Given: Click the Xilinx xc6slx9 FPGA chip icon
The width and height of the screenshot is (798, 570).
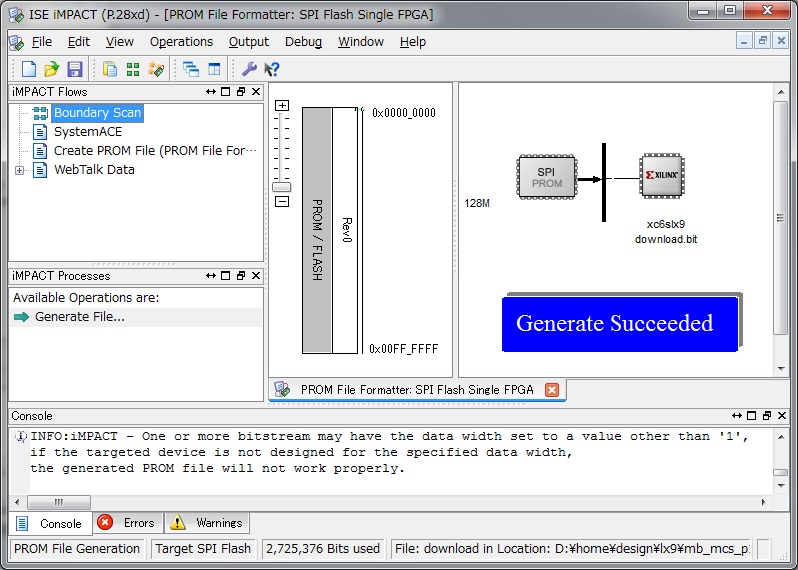Looking at the screenshot, I should [x=662, y=175].
